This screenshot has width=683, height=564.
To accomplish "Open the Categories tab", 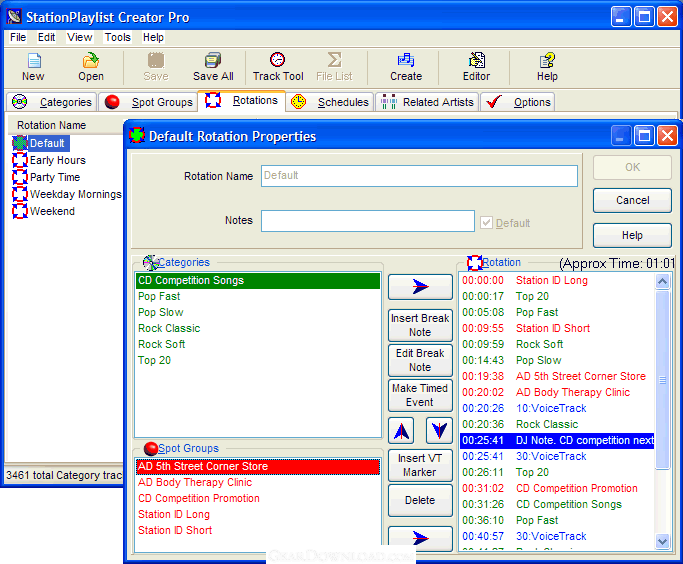I will (x=52, y=102).
